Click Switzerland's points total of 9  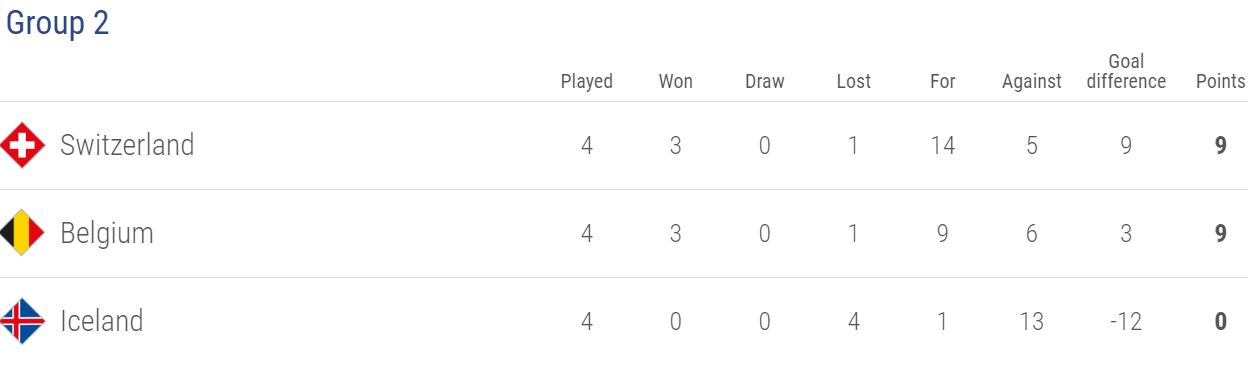point(1221,146)
